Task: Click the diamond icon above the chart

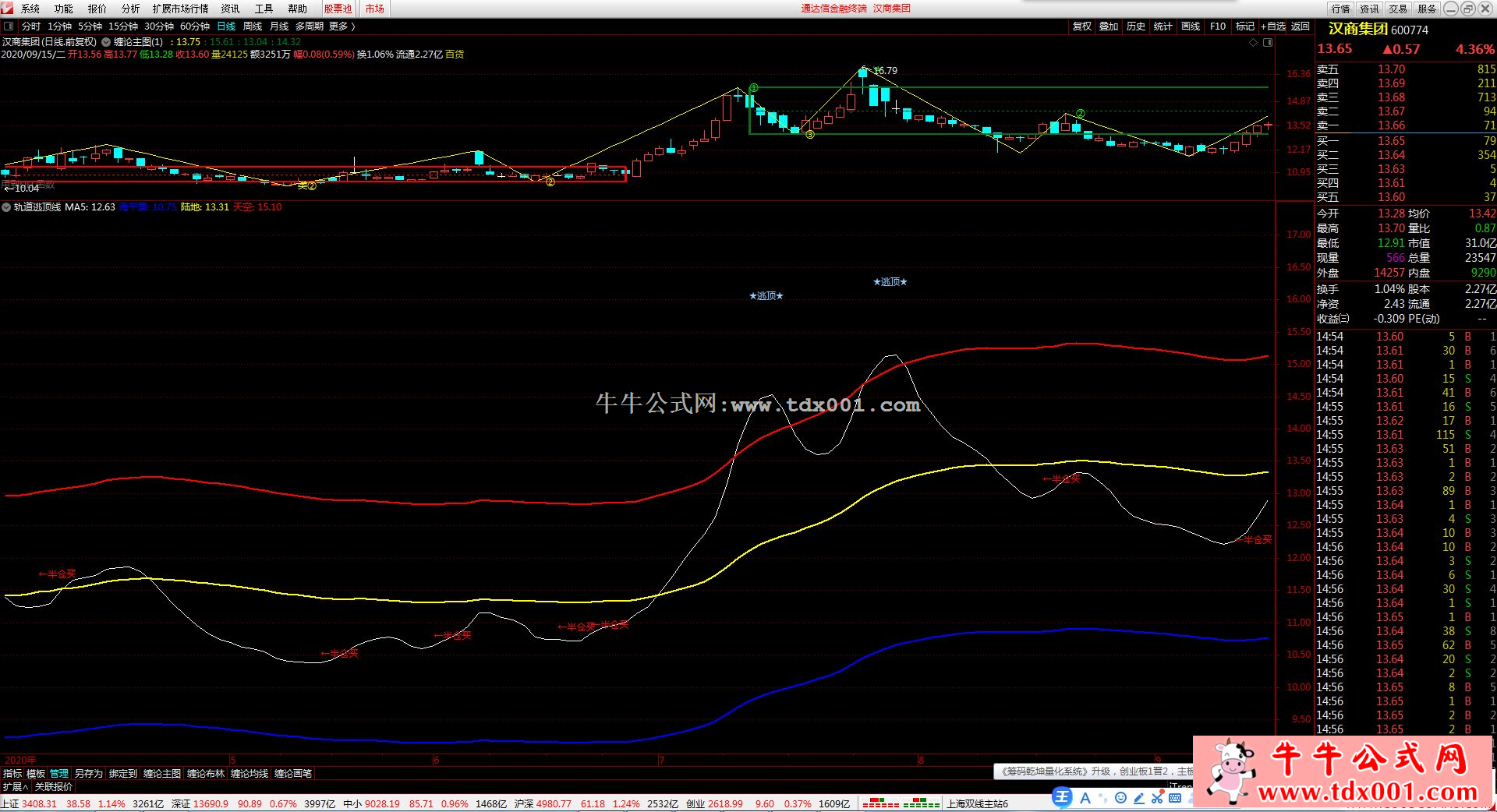Action: 1254,43
